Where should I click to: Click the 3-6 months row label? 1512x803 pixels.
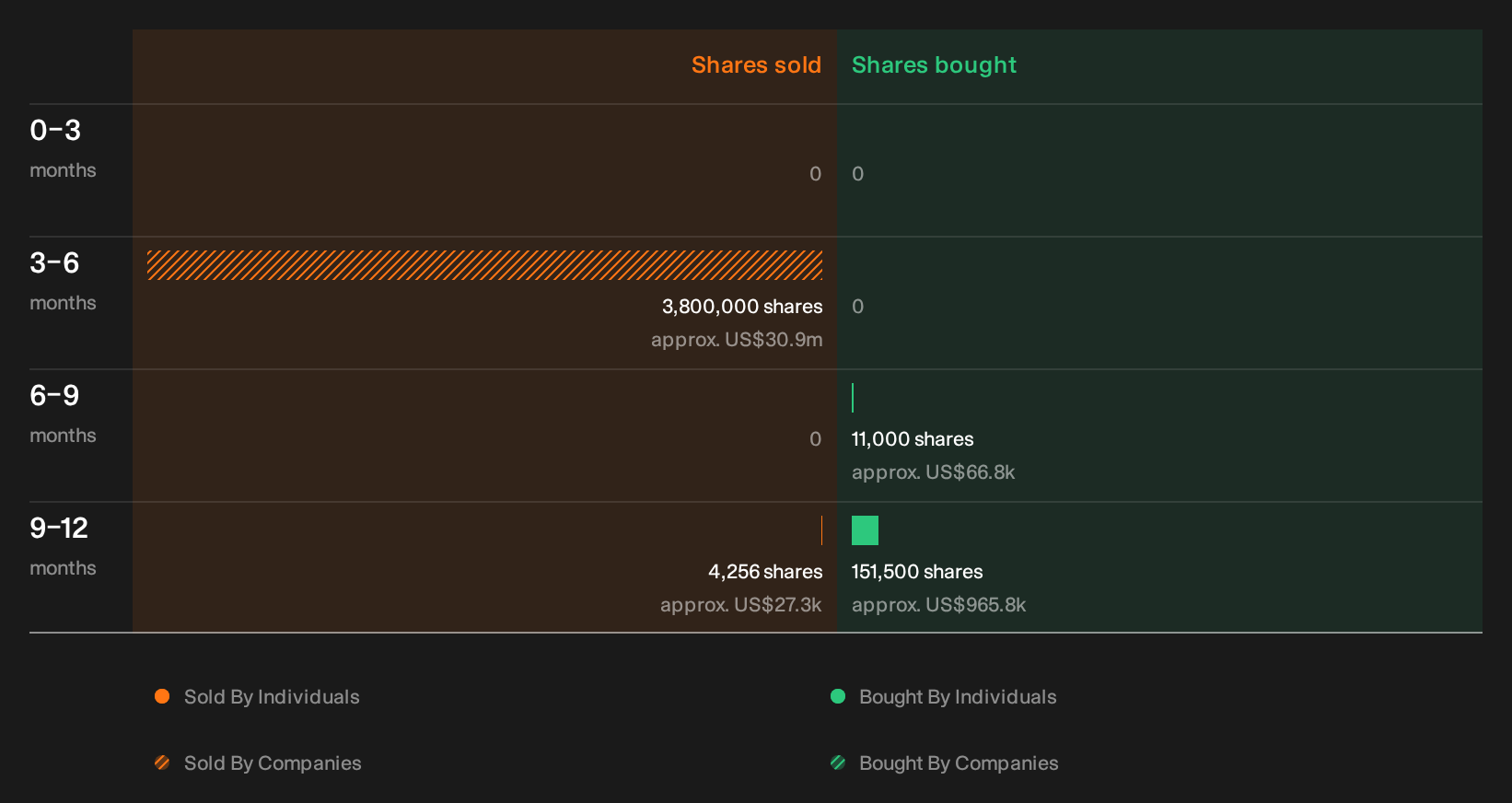click(x=63, y=281)
